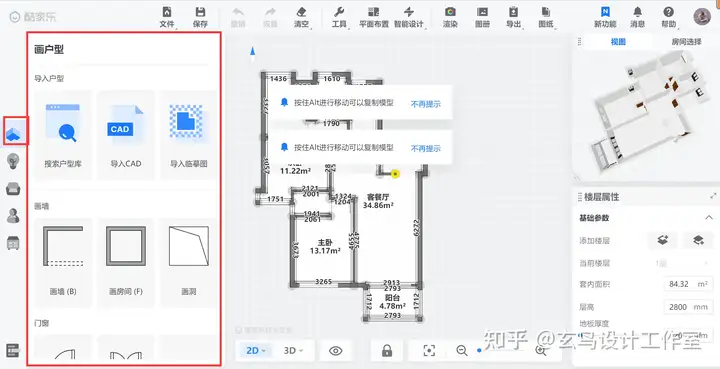Viewport: 720px width, 369px height.
Task: Click 导入CAD import card
Action: pyautogui.click(x=126, y=135)
